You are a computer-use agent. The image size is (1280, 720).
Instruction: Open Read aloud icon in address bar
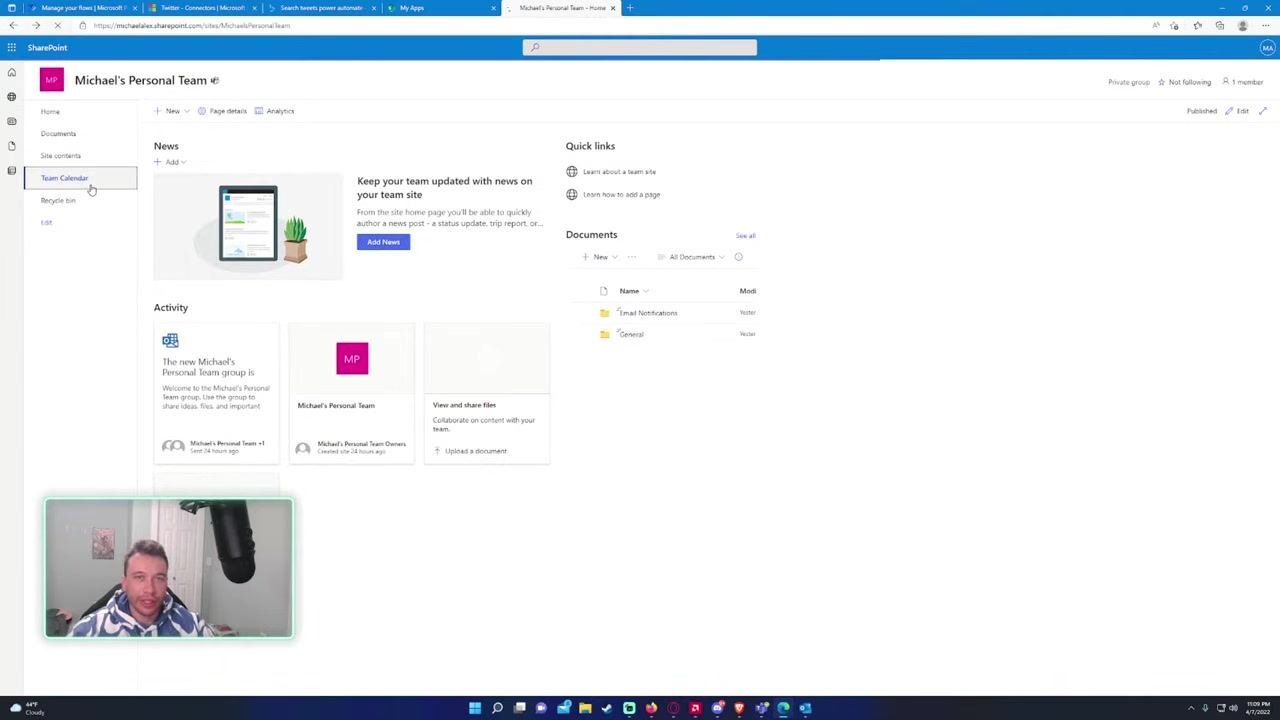pos(1156,25)
